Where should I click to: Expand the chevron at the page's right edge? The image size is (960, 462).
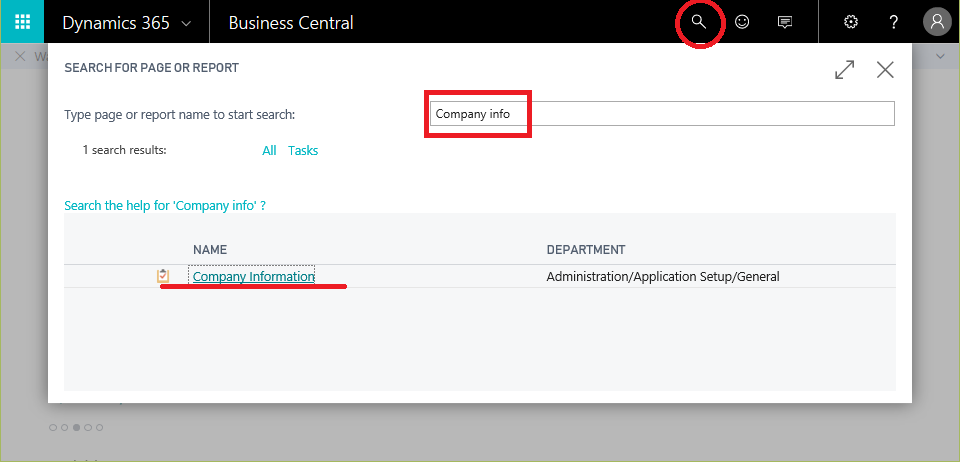tap(940, 56)
